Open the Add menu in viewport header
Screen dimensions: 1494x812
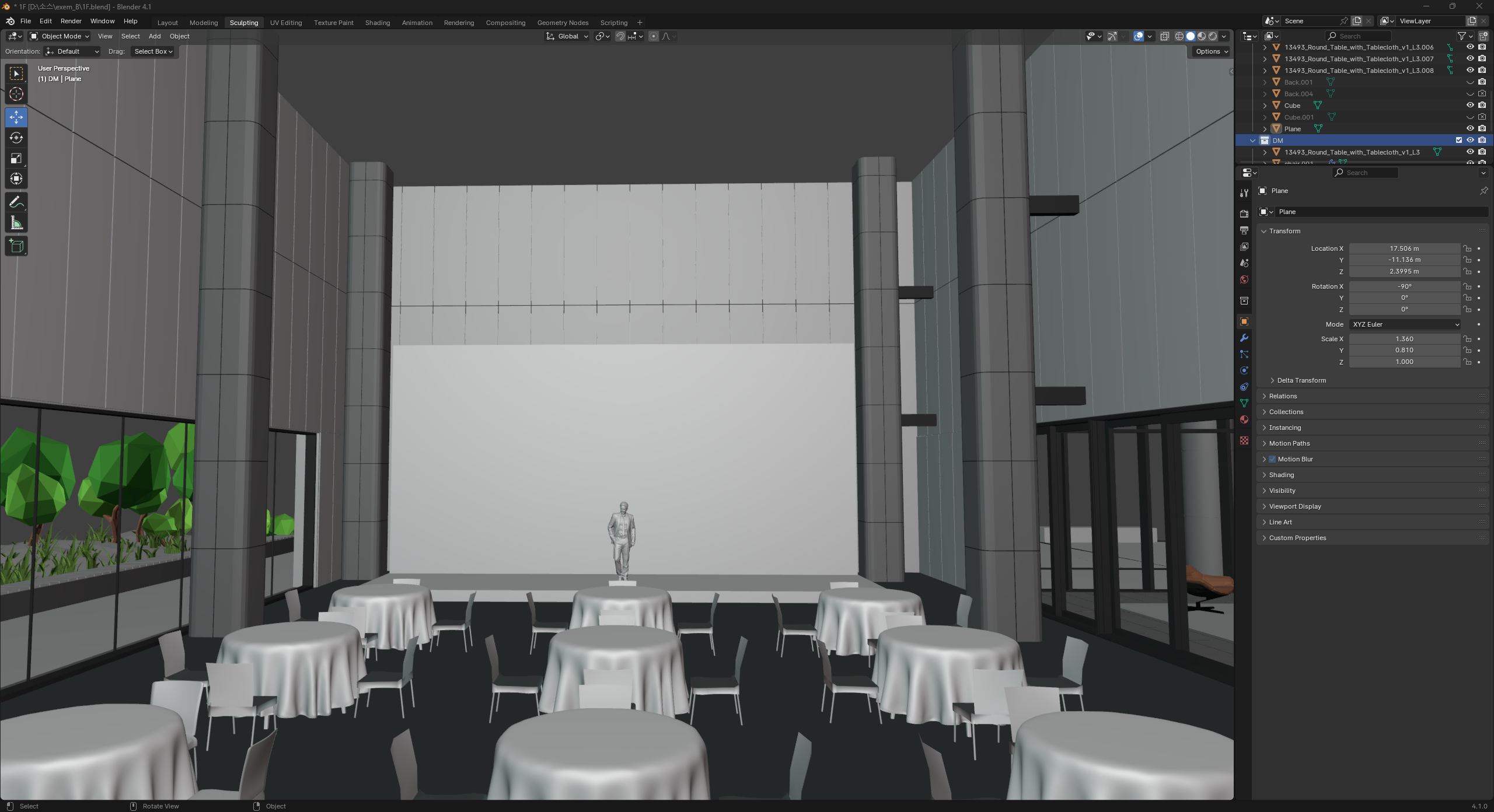(155, 36)
